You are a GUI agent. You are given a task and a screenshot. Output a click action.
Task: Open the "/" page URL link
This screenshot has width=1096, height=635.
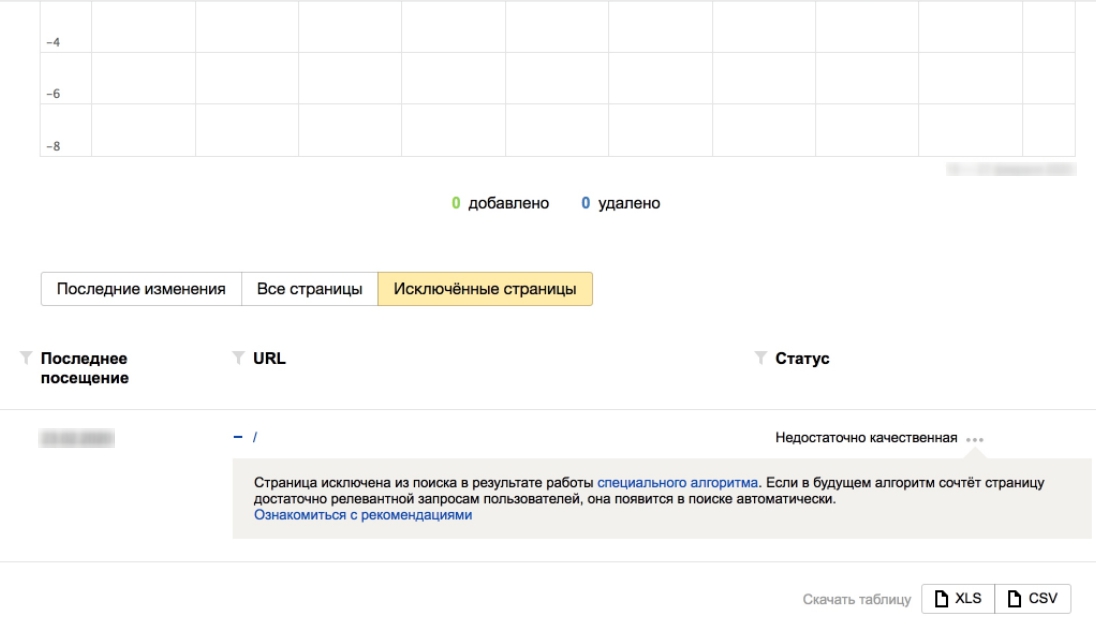pos(255,437)
